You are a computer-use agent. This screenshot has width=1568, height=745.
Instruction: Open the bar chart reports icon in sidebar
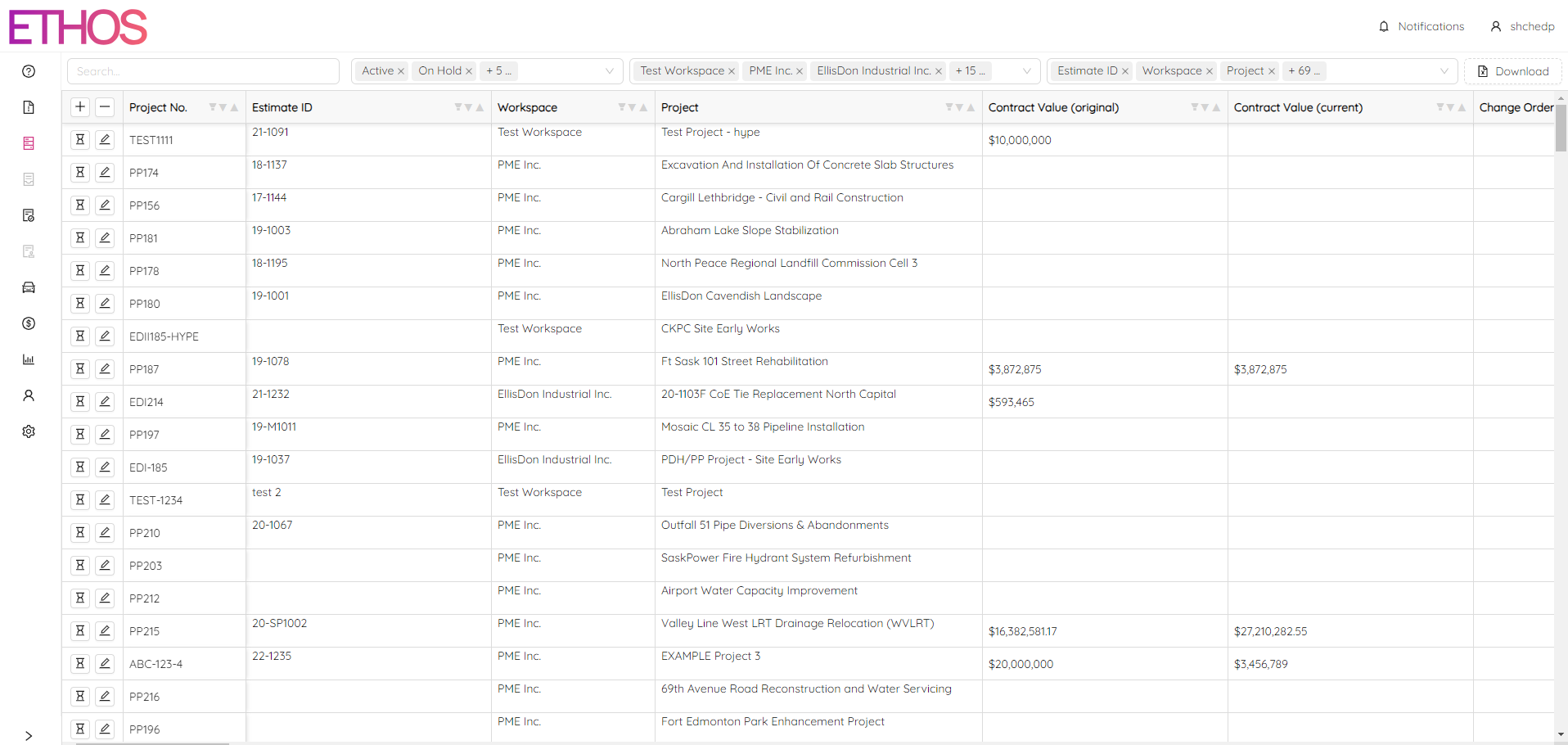29,359
